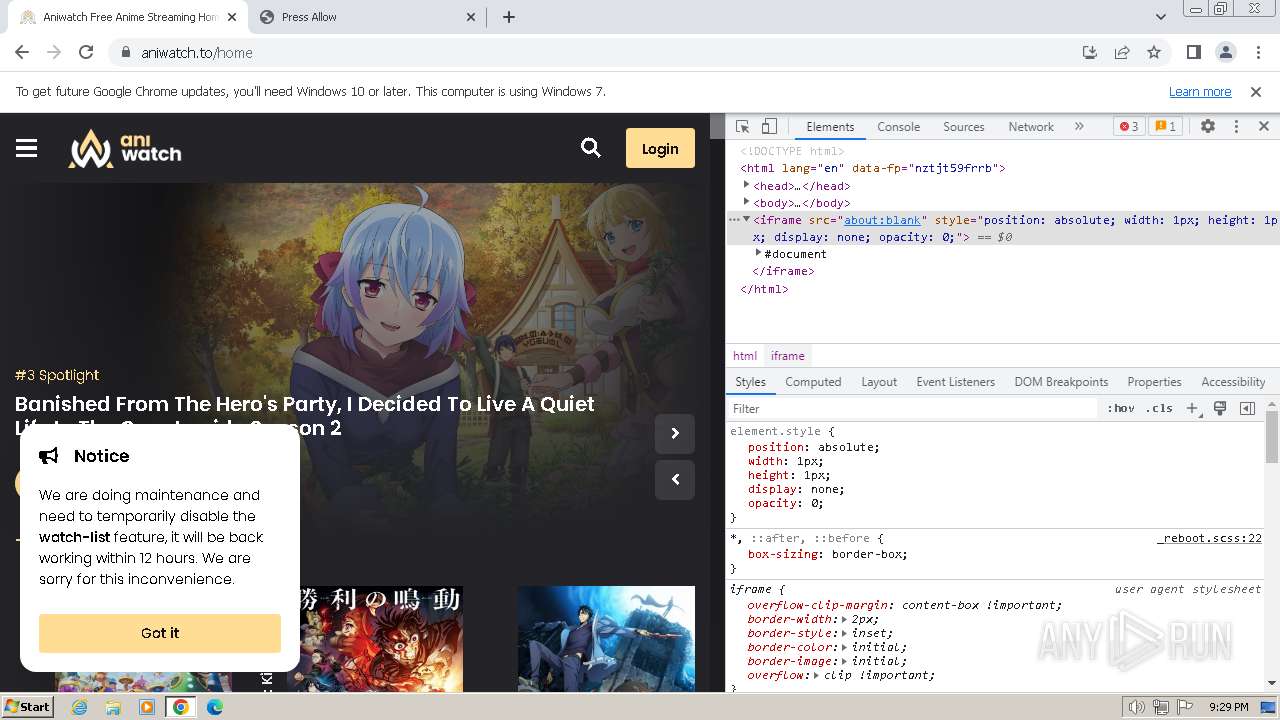Open the iframe node actions ellipsis

click(x=733, y=220)
